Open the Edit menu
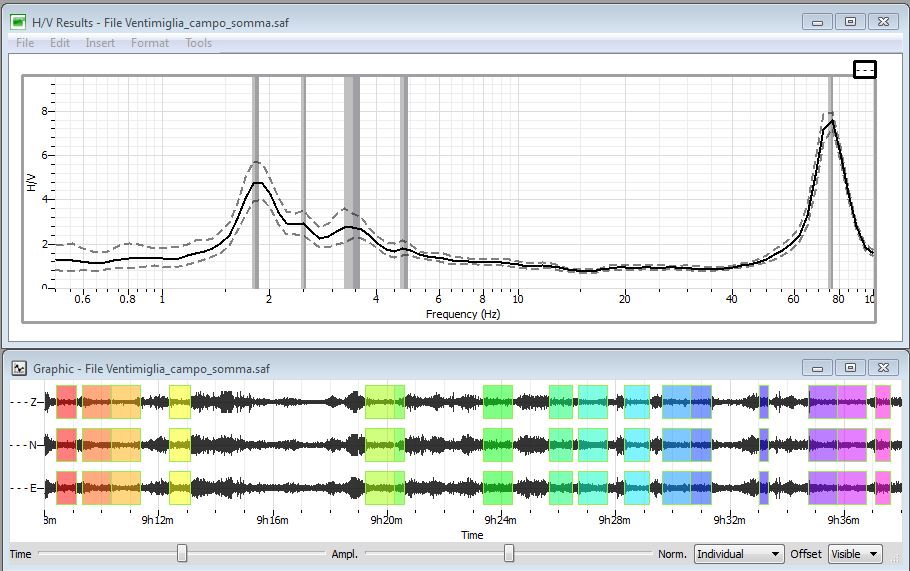910x571 pixels. [60, 43]
